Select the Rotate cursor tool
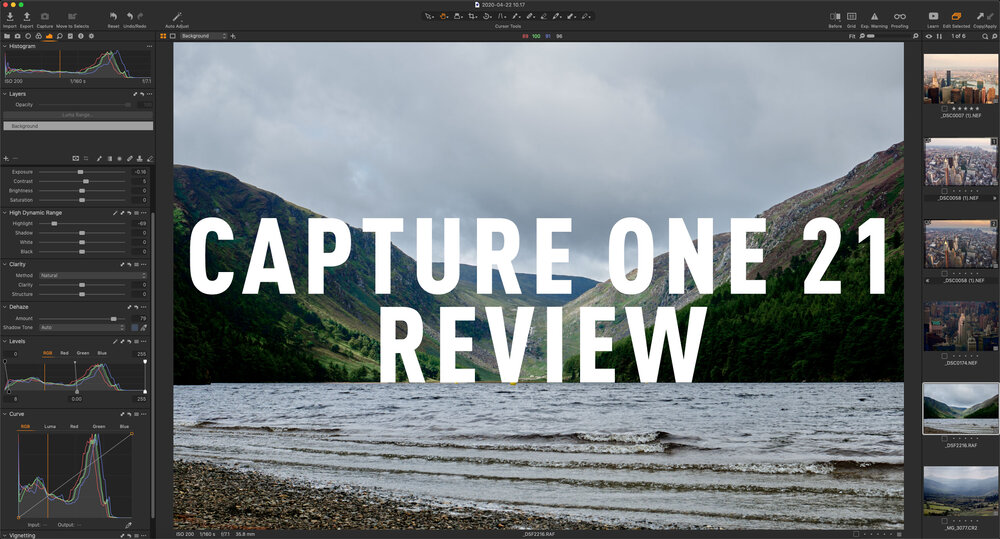 click(487, 17)
